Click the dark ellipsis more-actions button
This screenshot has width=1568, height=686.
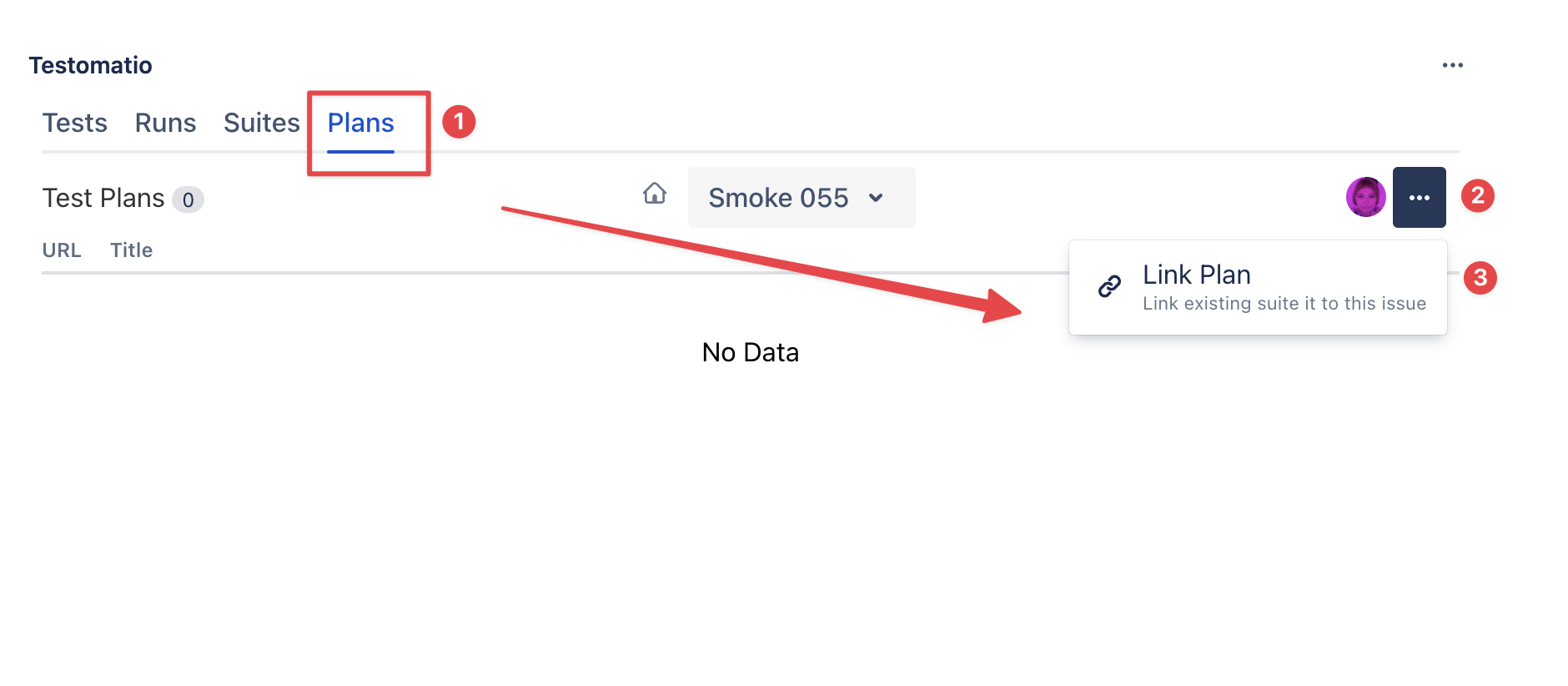coord(1419,198)
